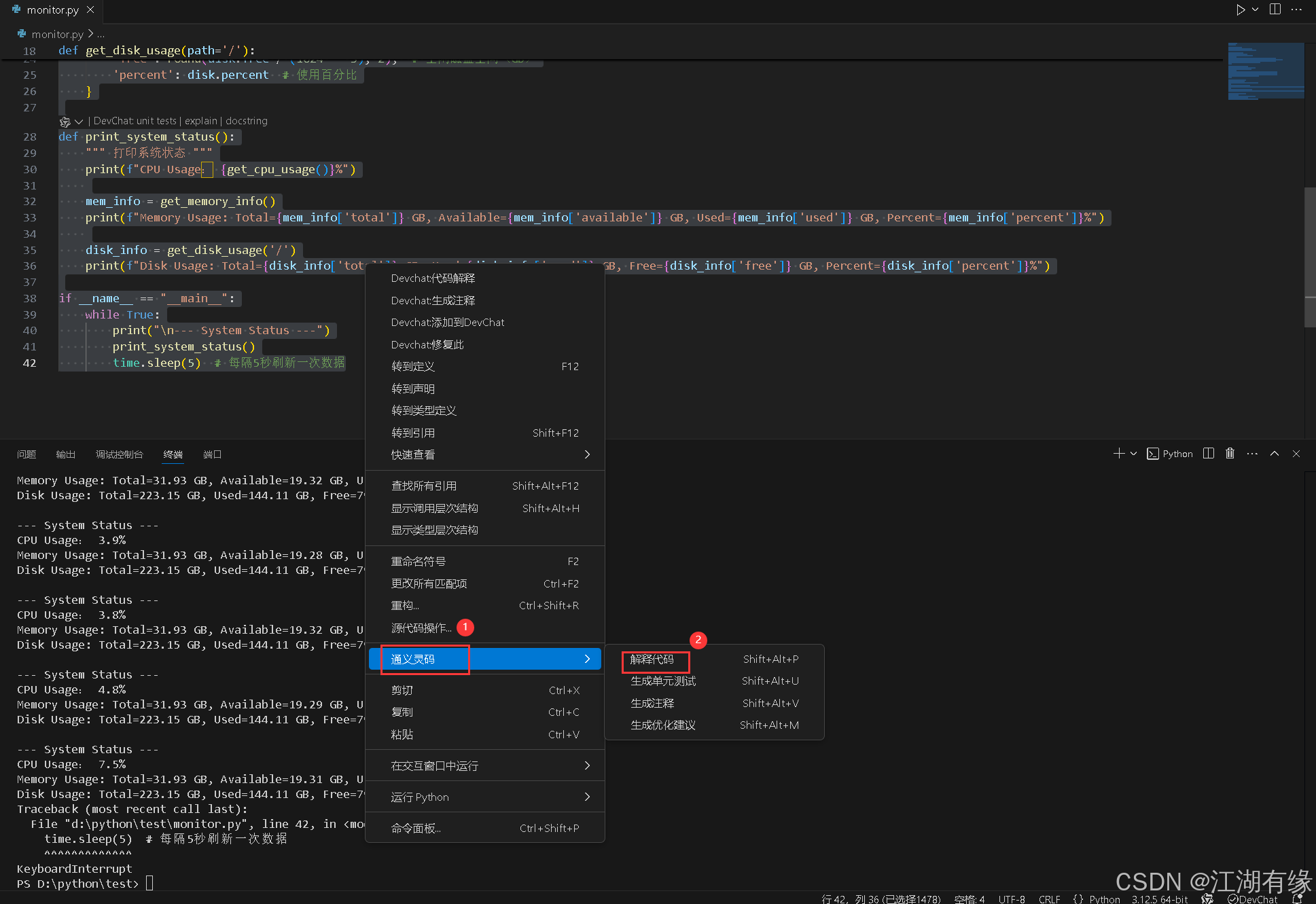This screenshot has height=904, width=1316.
Task: Close the monitor.py editor tab
Action: [x=90, y=10]
